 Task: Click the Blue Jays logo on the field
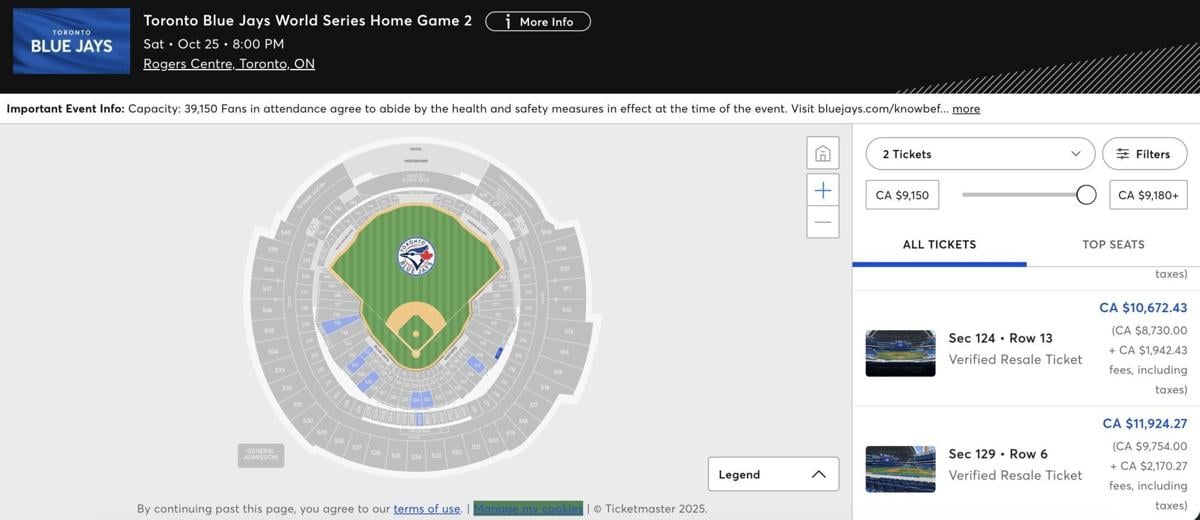tap(416, 256)
